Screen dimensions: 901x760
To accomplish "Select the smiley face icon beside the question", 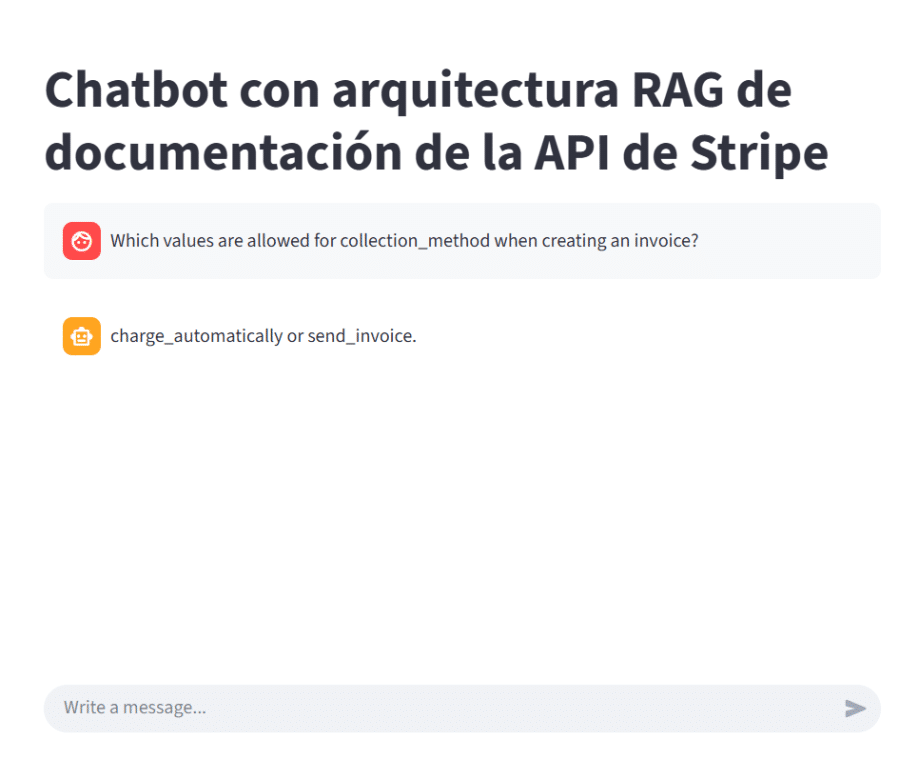I will coord(81,241).
